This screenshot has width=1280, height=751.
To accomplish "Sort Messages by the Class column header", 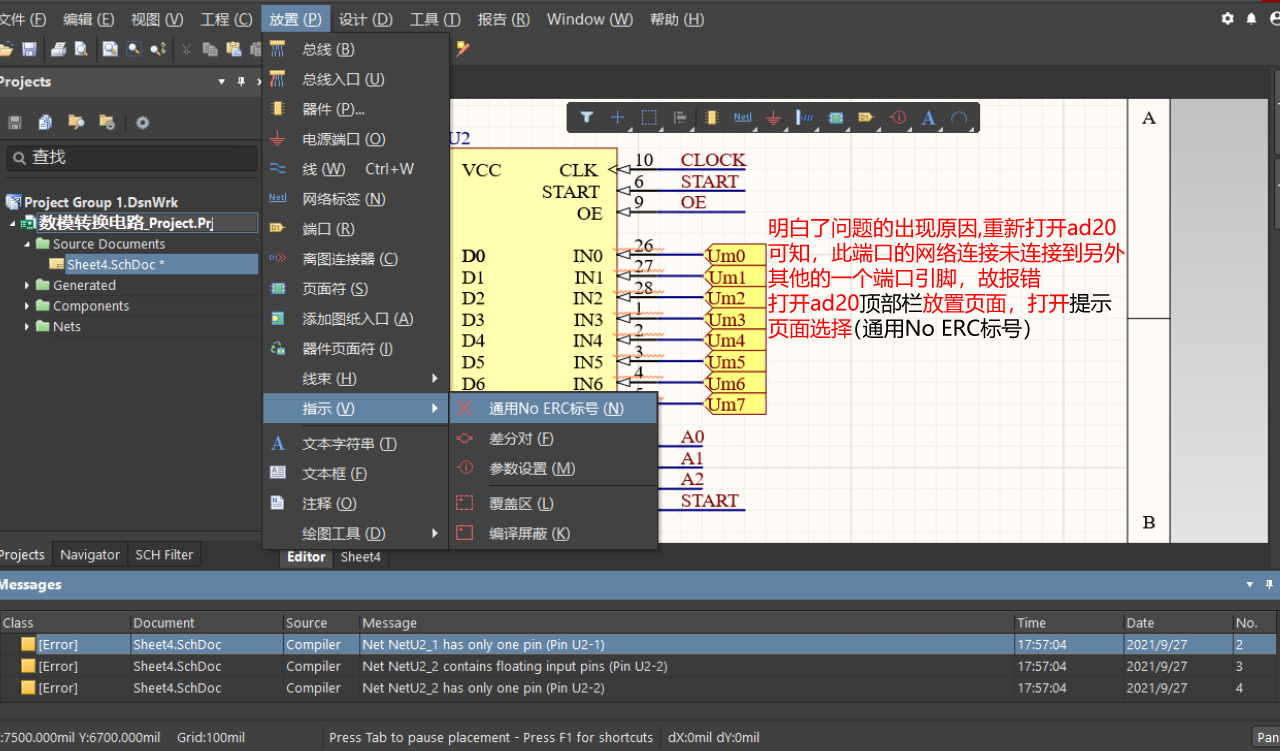I will (65, 623).
